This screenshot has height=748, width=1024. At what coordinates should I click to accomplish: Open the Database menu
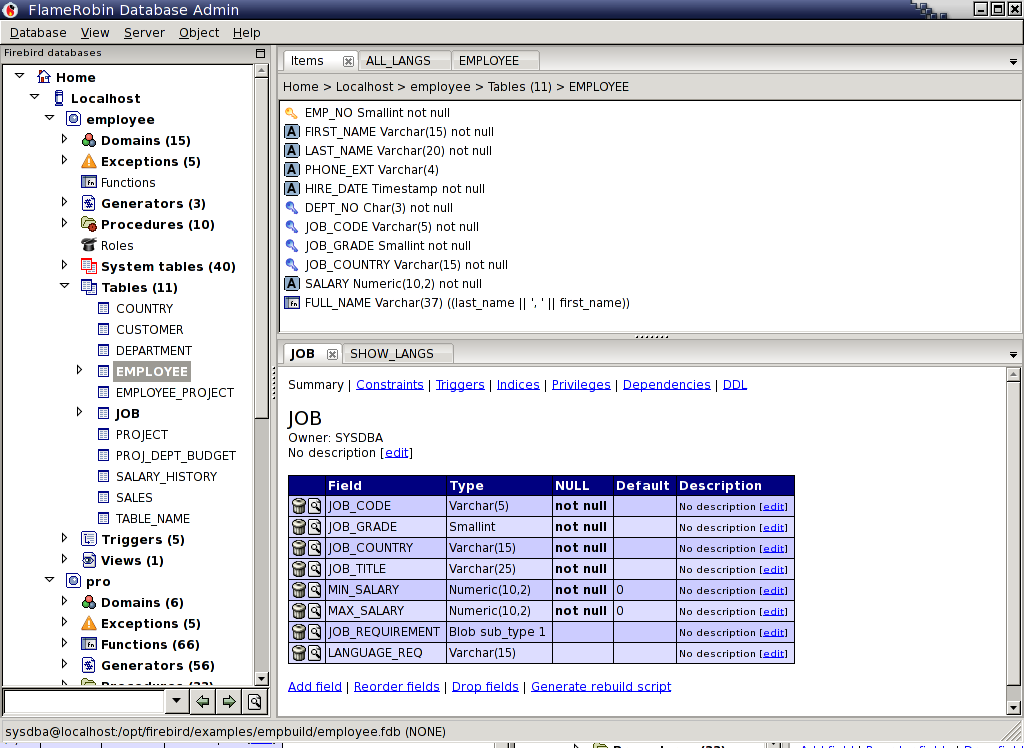click(x=38, y=33)
